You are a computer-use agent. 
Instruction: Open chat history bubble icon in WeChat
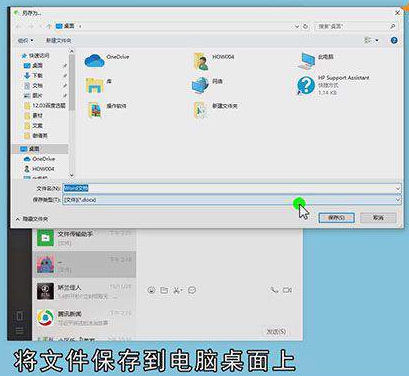[192, 290]
